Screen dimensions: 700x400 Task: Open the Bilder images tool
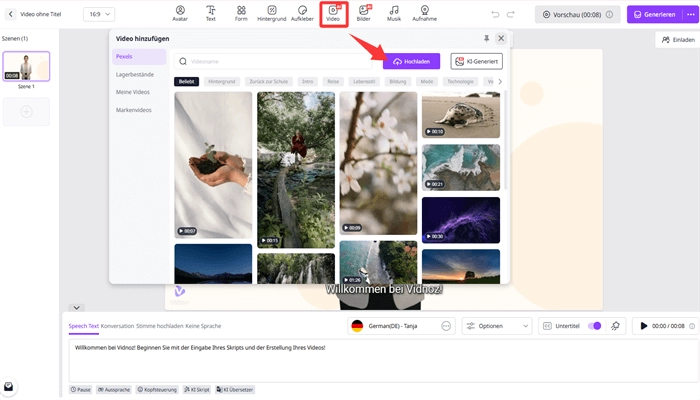coord(363,13)
